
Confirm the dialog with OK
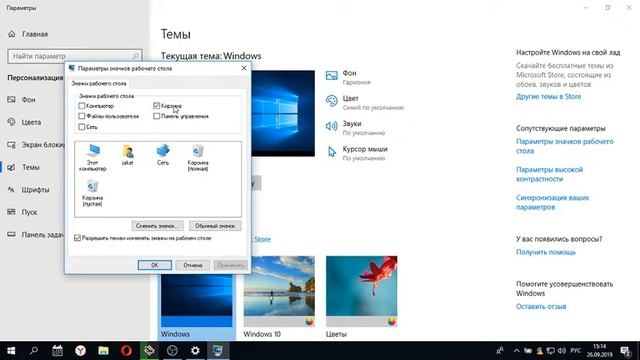coord(155,265)
